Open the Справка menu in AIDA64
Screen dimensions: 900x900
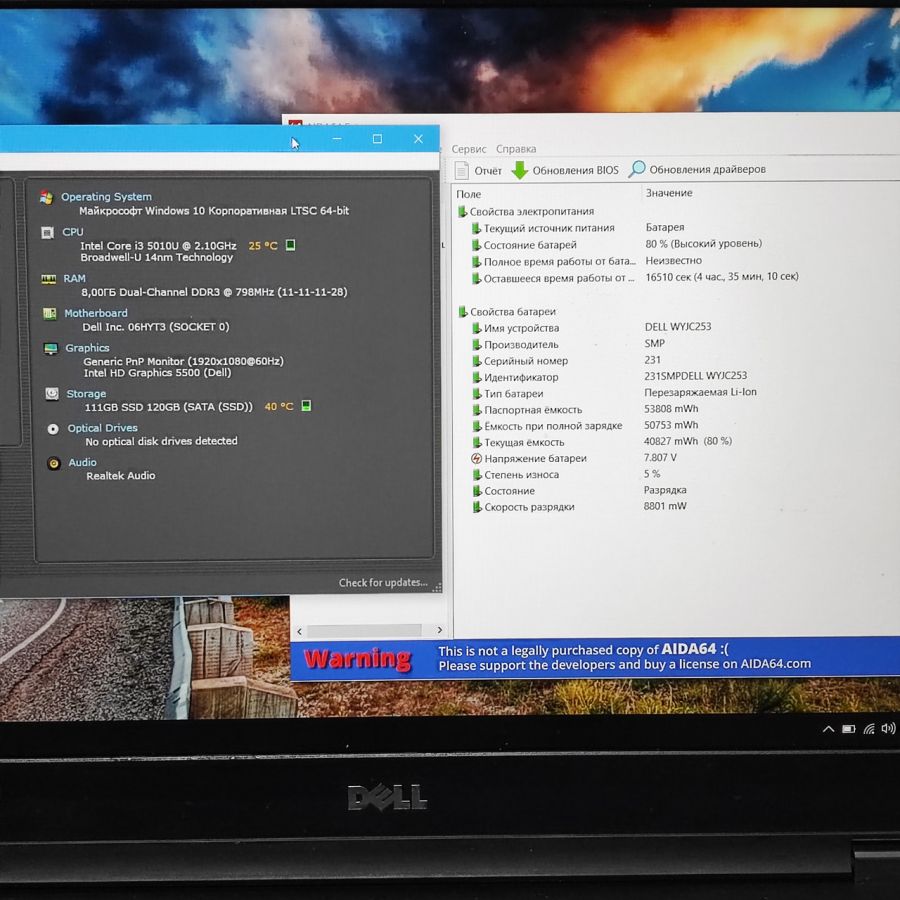(x=516, y=149)
